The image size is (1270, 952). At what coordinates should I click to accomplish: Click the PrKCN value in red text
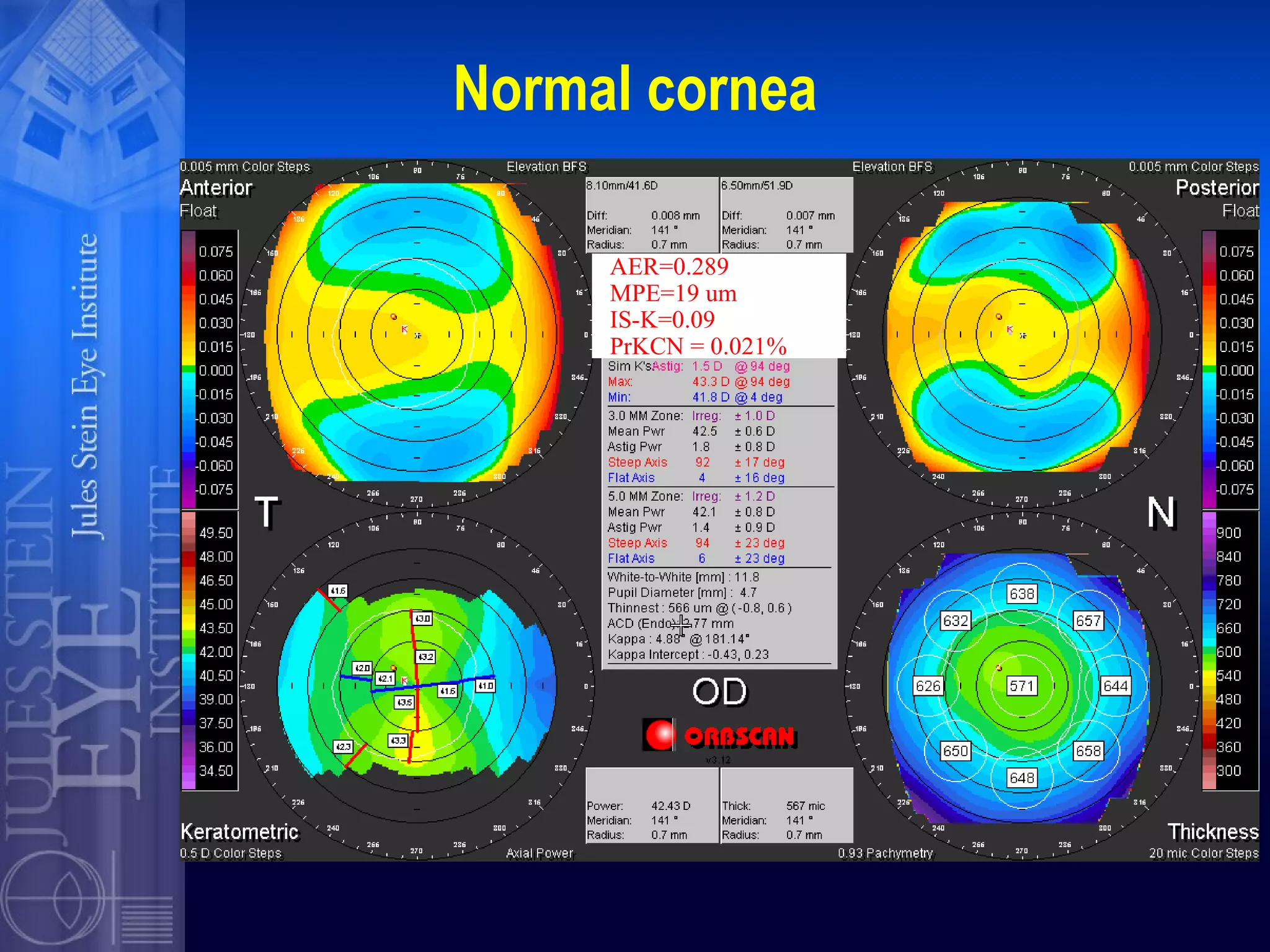(x=698, y=346)
